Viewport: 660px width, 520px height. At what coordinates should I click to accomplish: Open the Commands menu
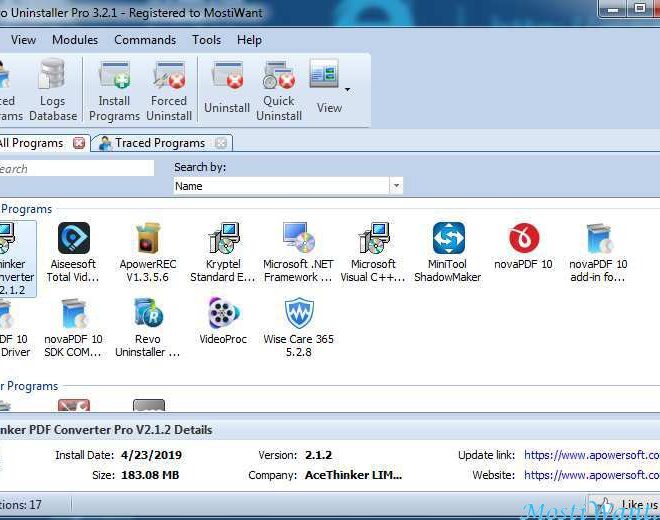point(145,40)
